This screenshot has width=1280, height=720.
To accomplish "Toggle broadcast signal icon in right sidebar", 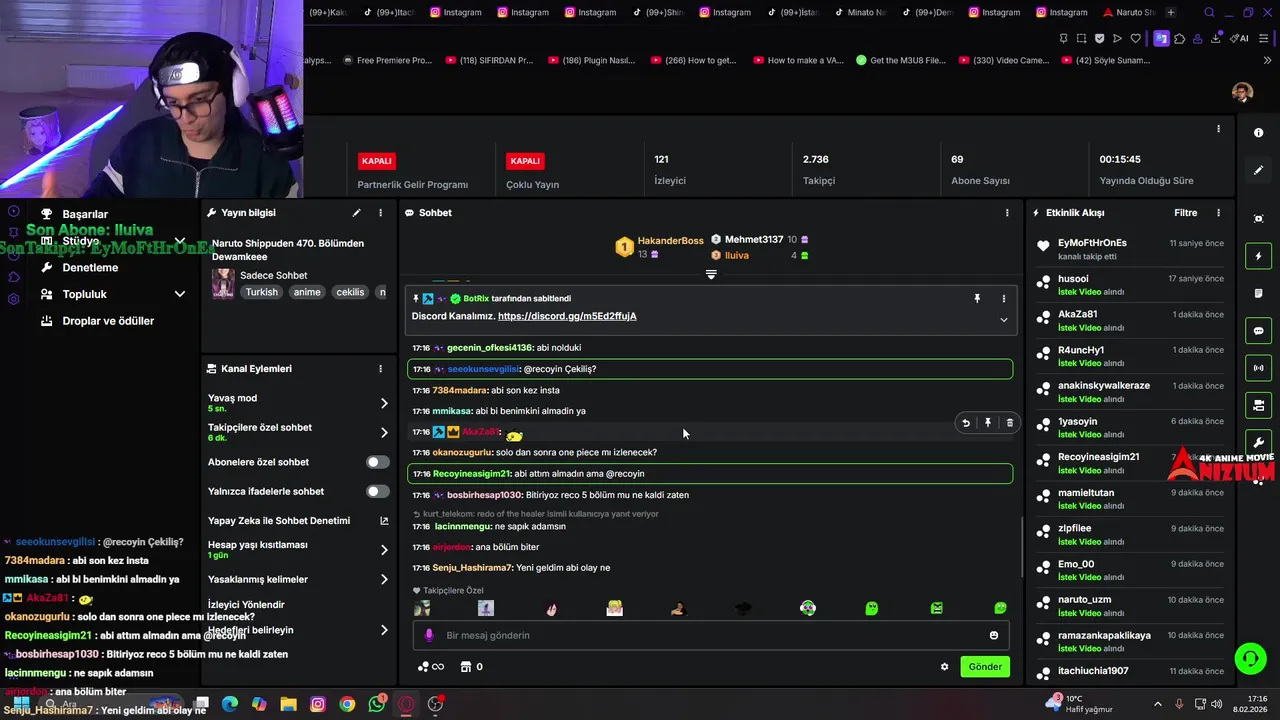I will (1258, 368).
